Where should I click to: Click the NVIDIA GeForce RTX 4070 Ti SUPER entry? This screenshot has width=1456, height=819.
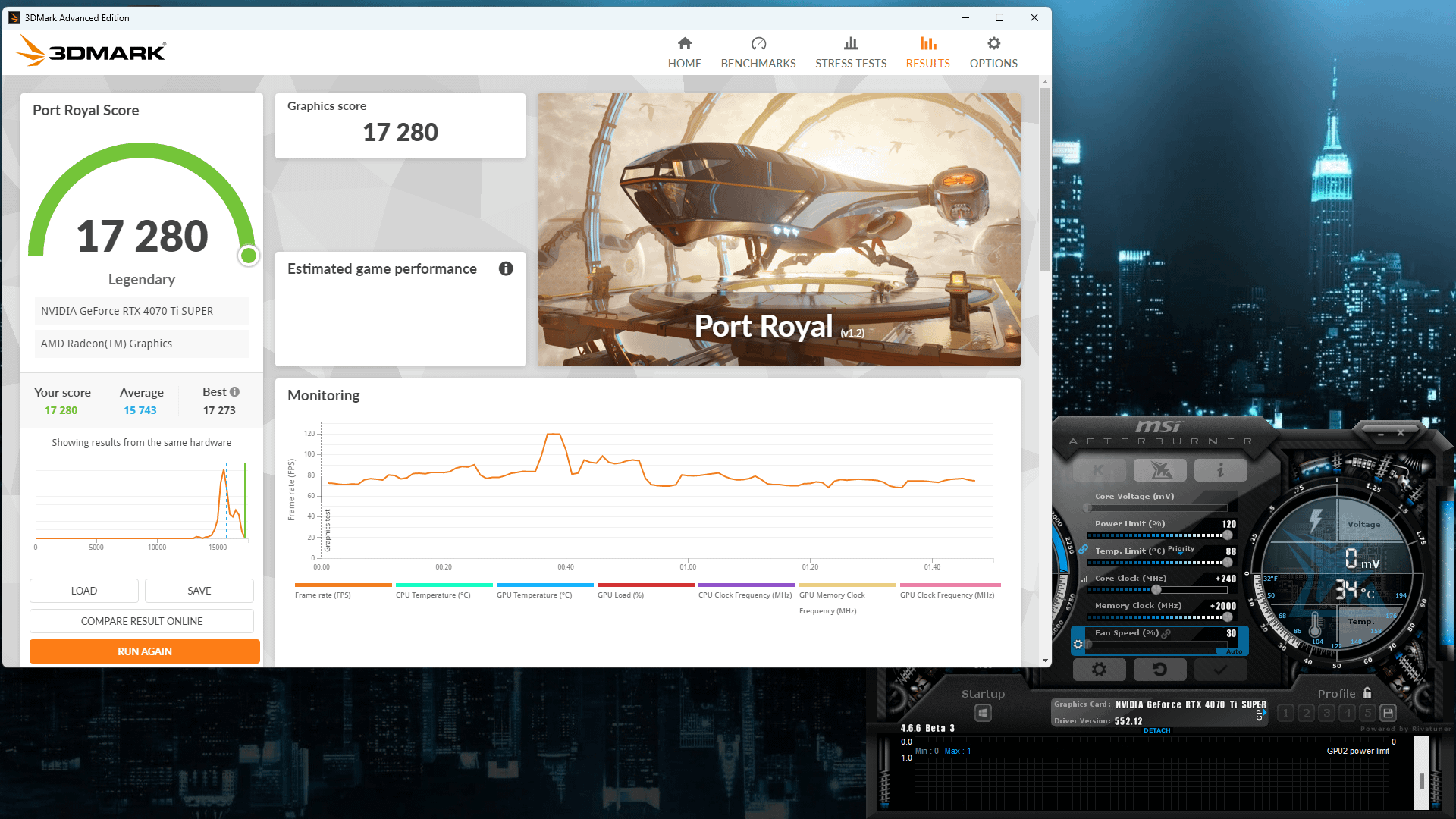pyautogui.click(x=142, y=311)
